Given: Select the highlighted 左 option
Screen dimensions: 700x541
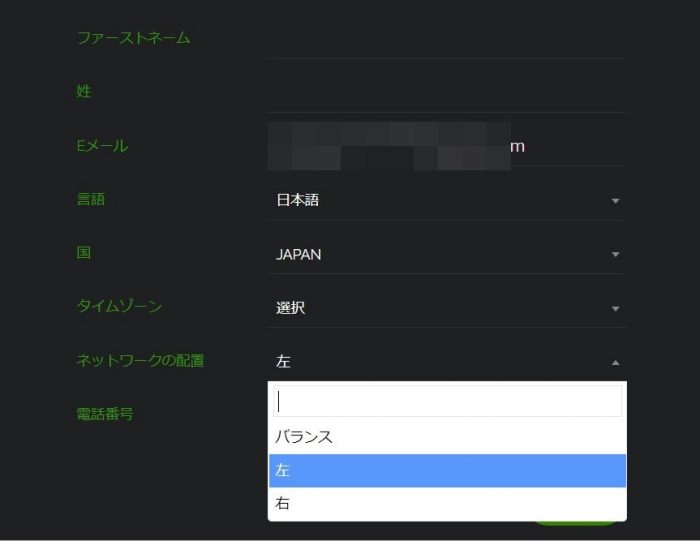Looking at the screenshot, I should (447, 470).
